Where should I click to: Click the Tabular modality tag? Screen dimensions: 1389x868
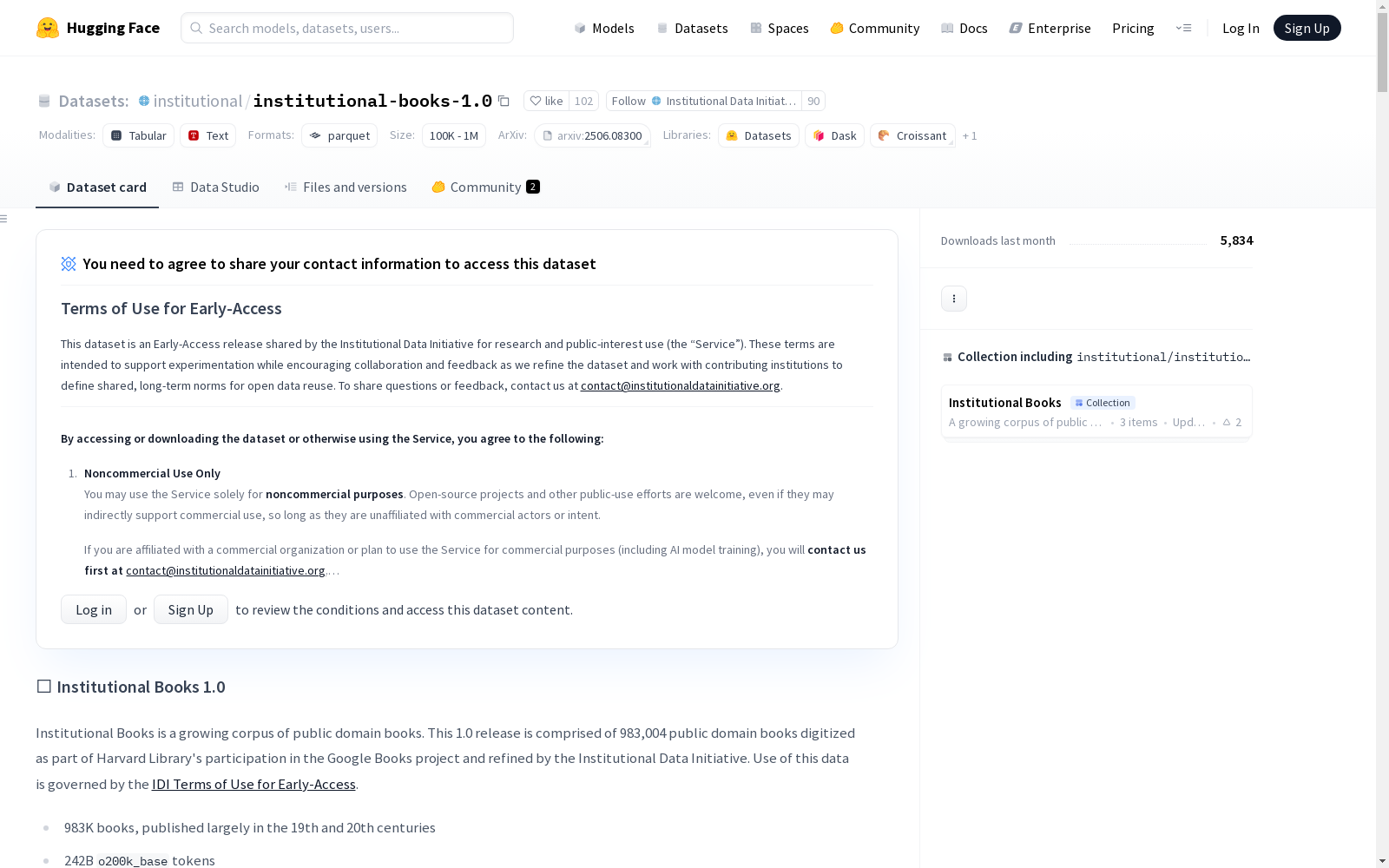(139, 135)
